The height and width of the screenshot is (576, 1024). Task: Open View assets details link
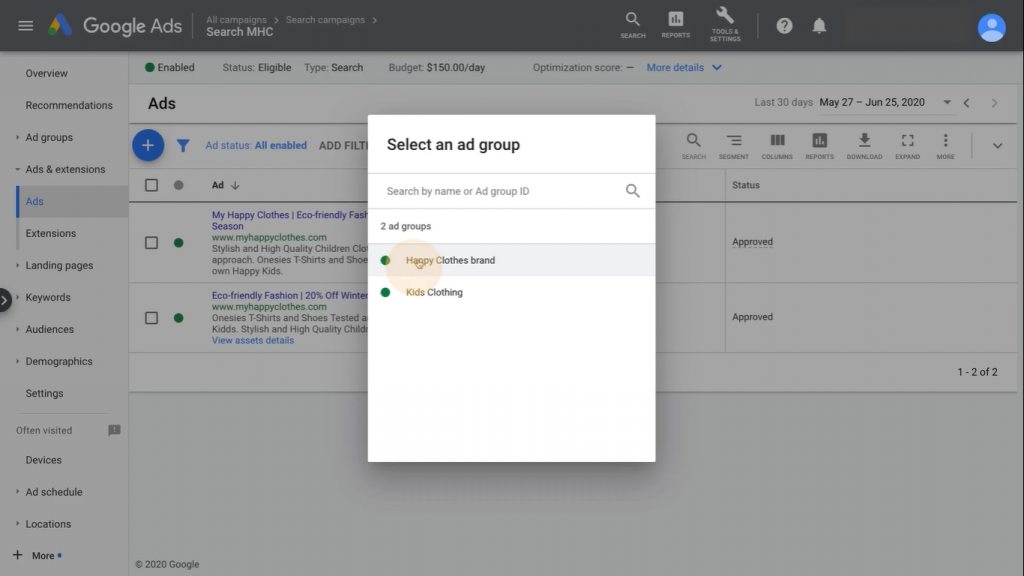click(253, 340)
